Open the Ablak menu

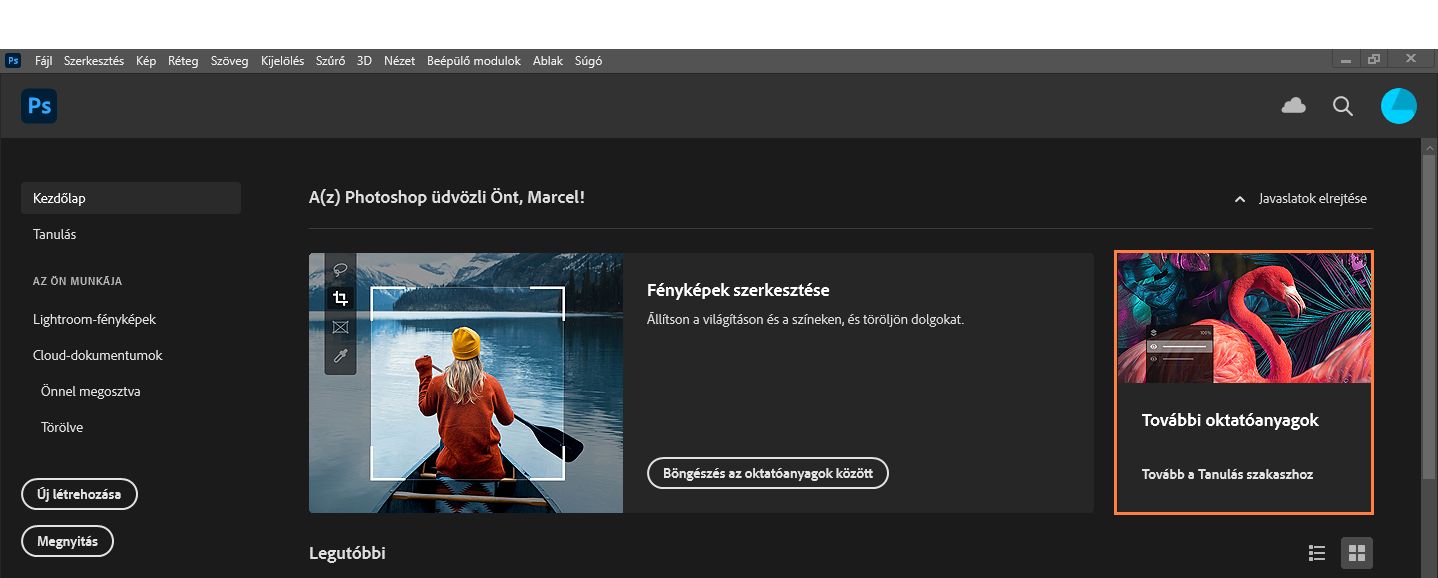tap(547, 61)
